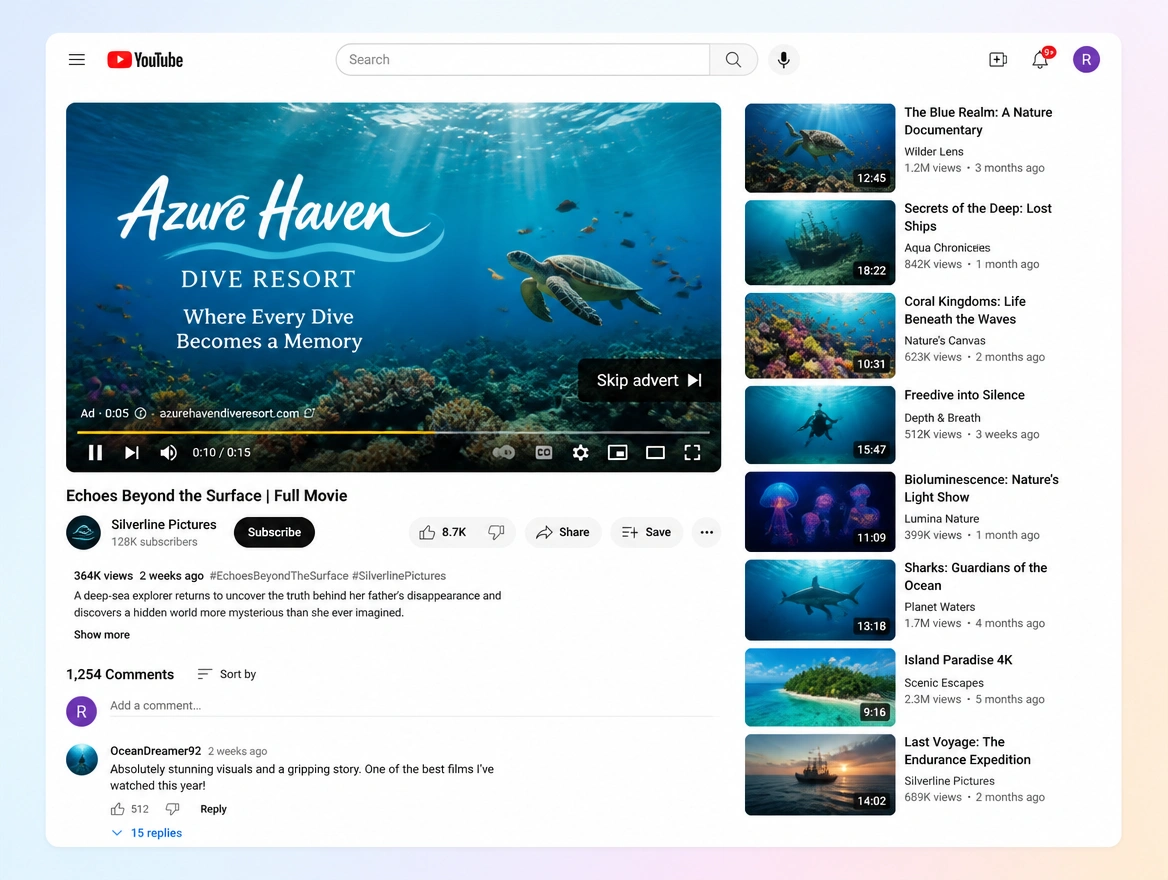Click title 'Secrets of the Deep: Lost Ships'

click(x=978, y=218)
